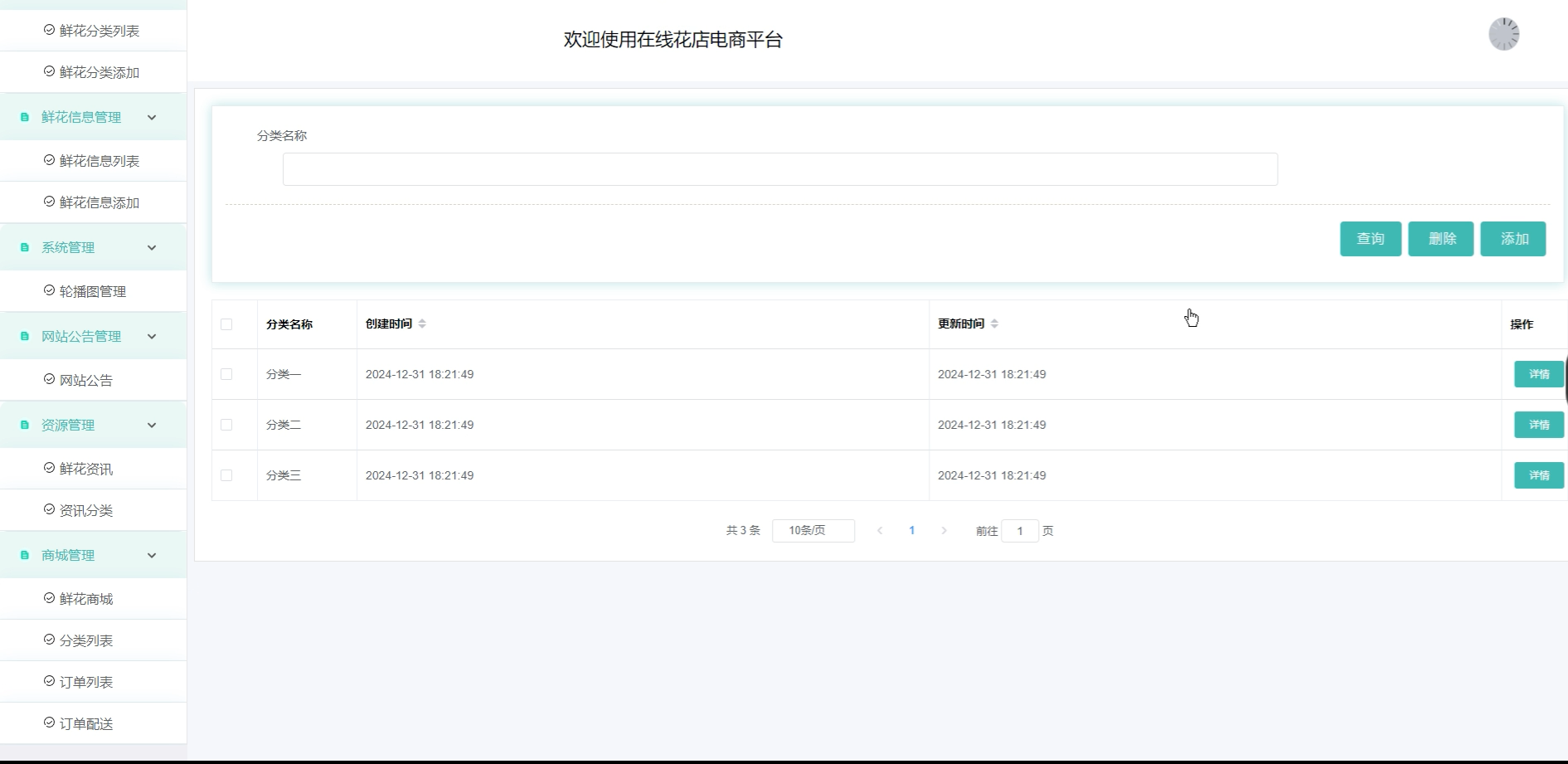Viewport: 1568px width, 764px height.
Task: Go to previous page arrow
Action: coord(880,531)
